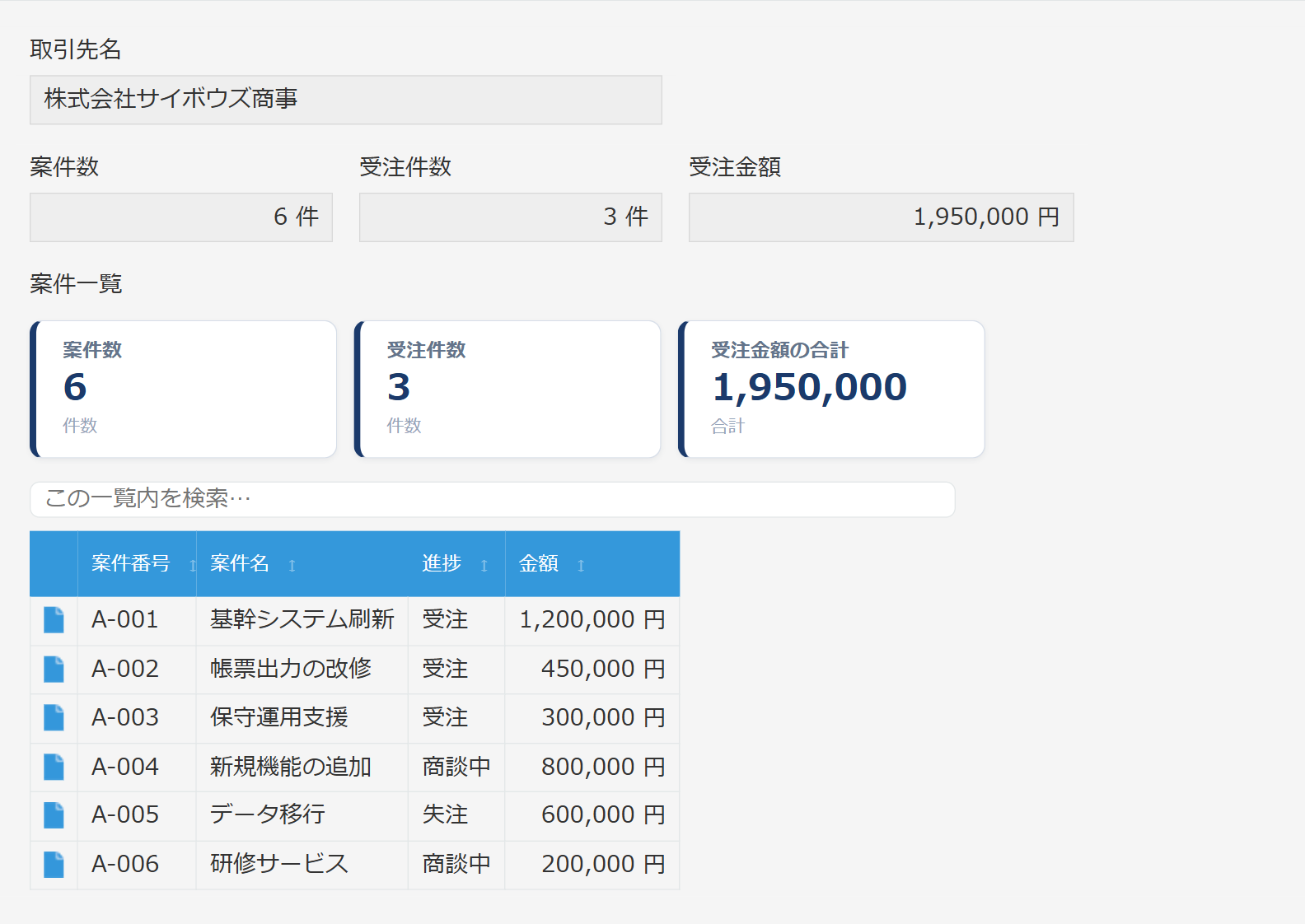Open record icon for A-003
The width and height of the screenshot is (1305, 924).
tap(54, 718)
